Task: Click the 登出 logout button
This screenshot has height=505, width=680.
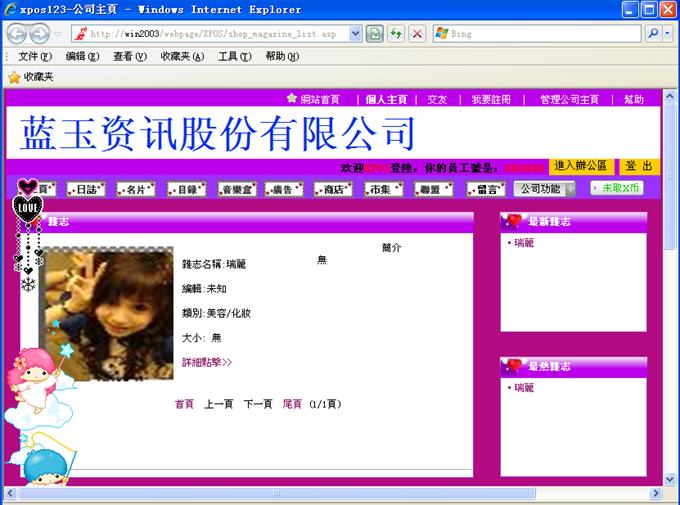Action: coord(639,166)
